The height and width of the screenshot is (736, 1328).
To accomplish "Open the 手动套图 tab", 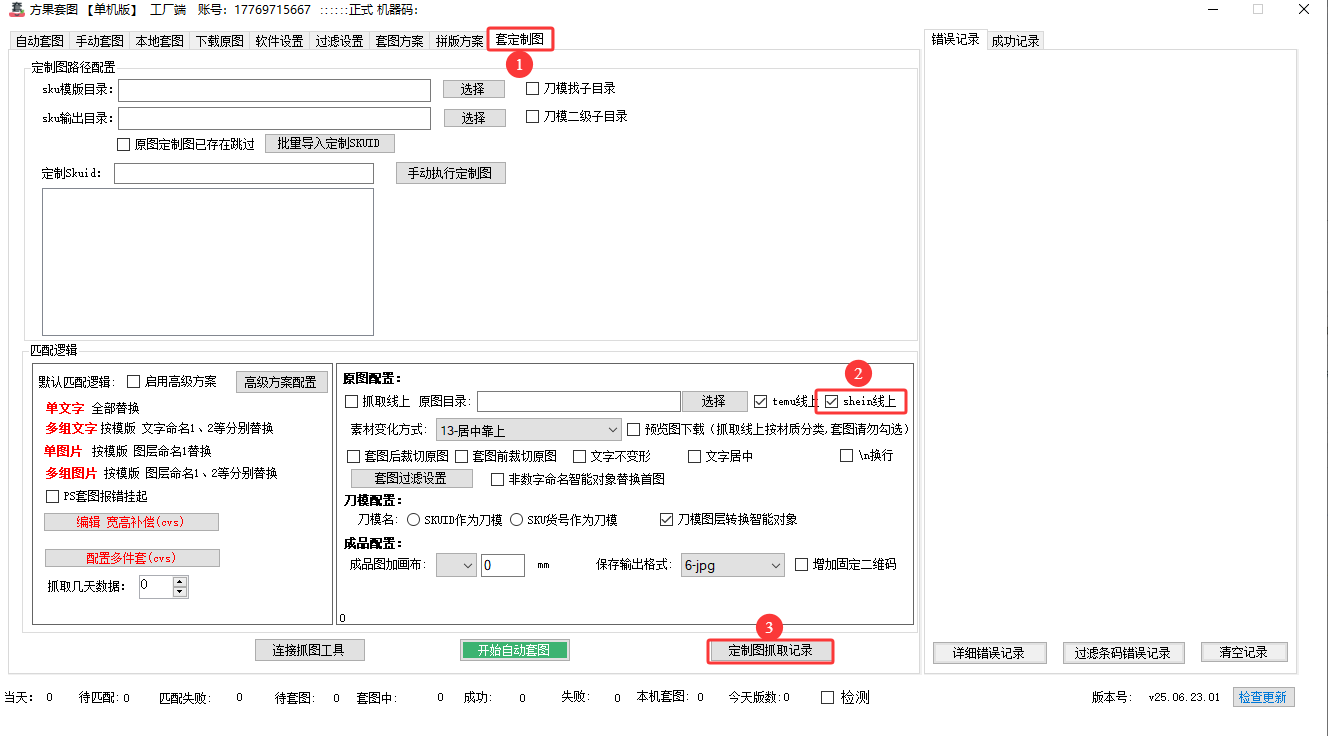I will pos(100,41).
